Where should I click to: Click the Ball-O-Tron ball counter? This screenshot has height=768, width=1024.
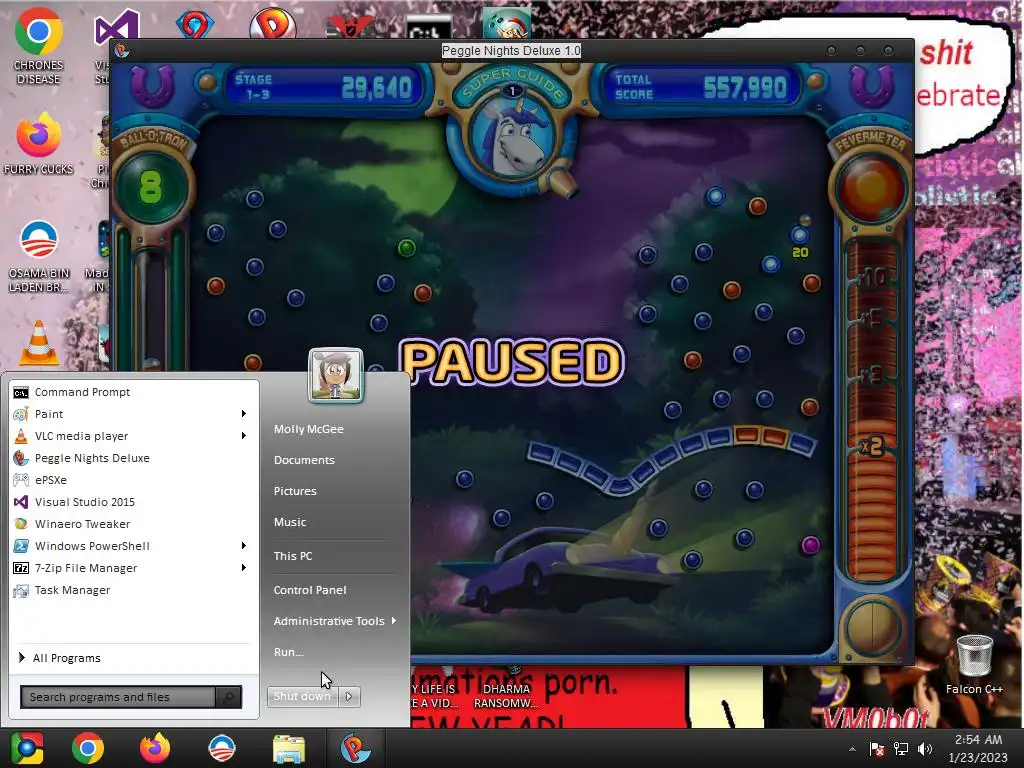click(151, 187)
